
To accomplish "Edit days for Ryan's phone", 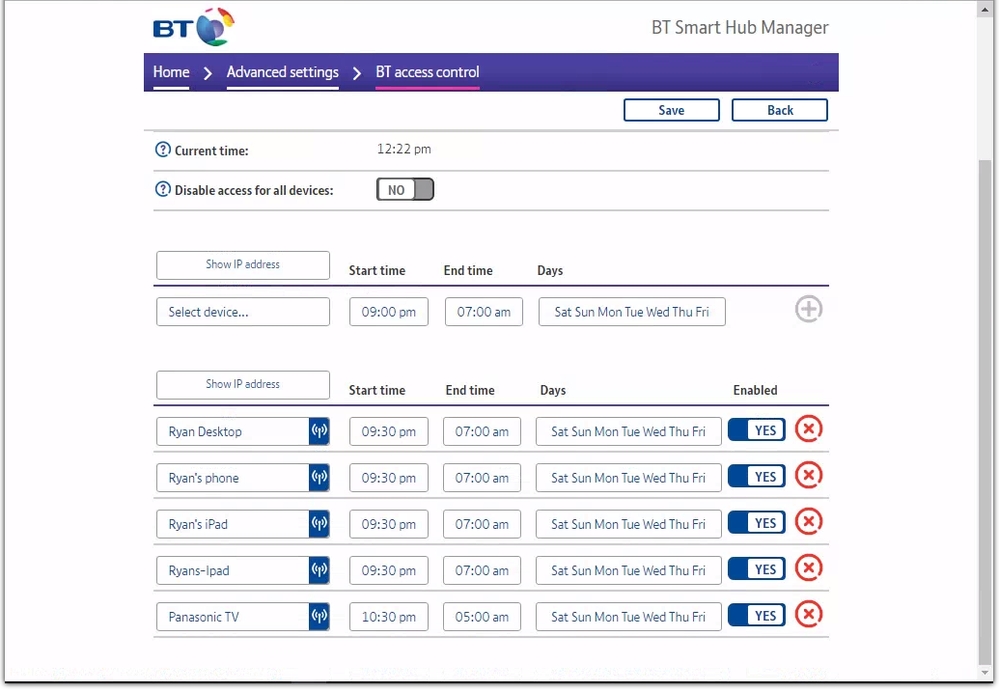I will [x=628, y=478].
